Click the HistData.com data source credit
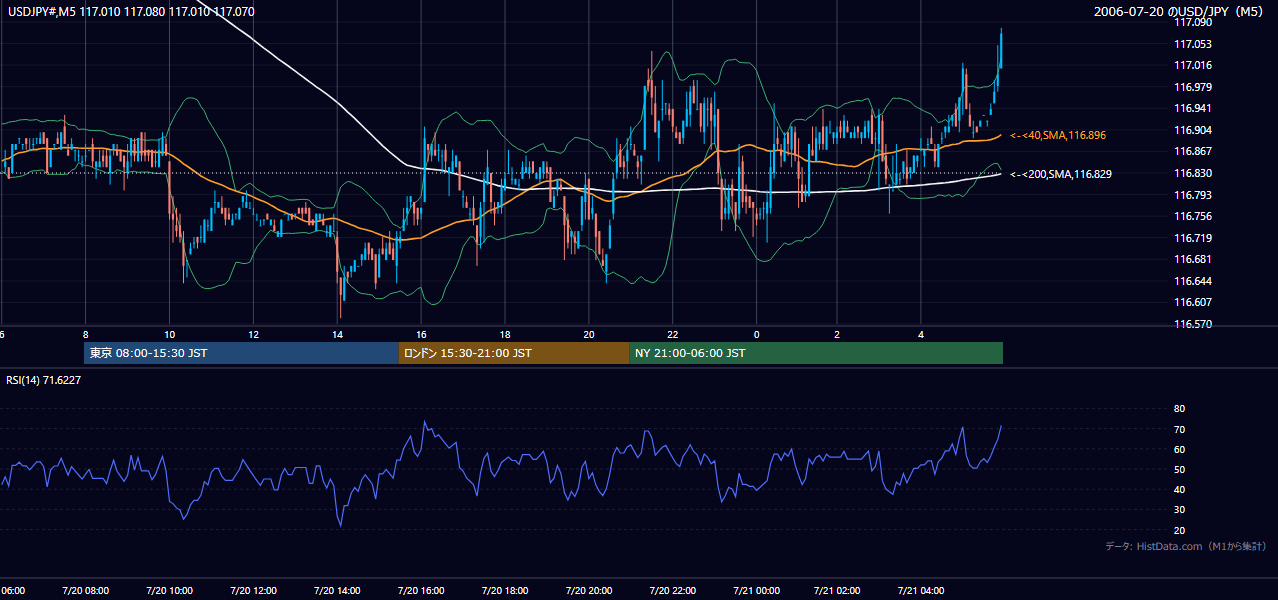 (1186, 546)
